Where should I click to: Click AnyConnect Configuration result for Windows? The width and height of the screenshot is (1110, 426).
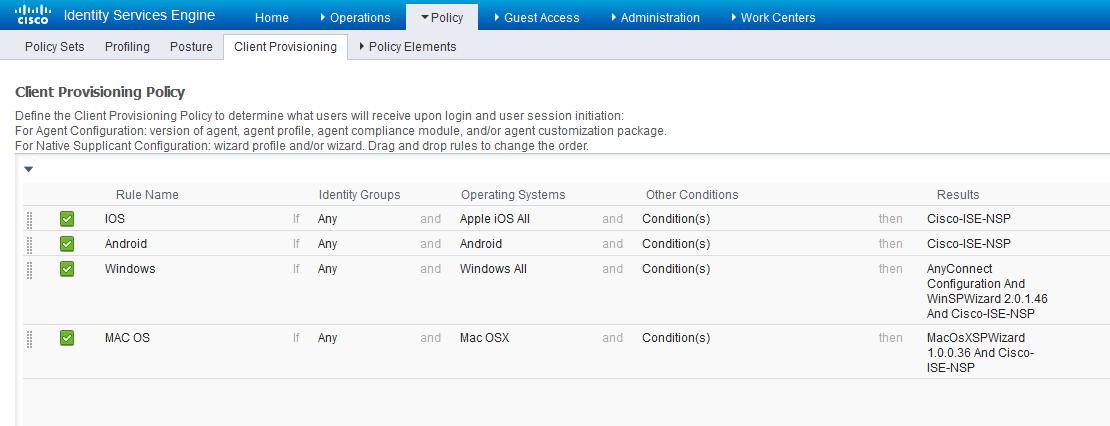(986, 292)
